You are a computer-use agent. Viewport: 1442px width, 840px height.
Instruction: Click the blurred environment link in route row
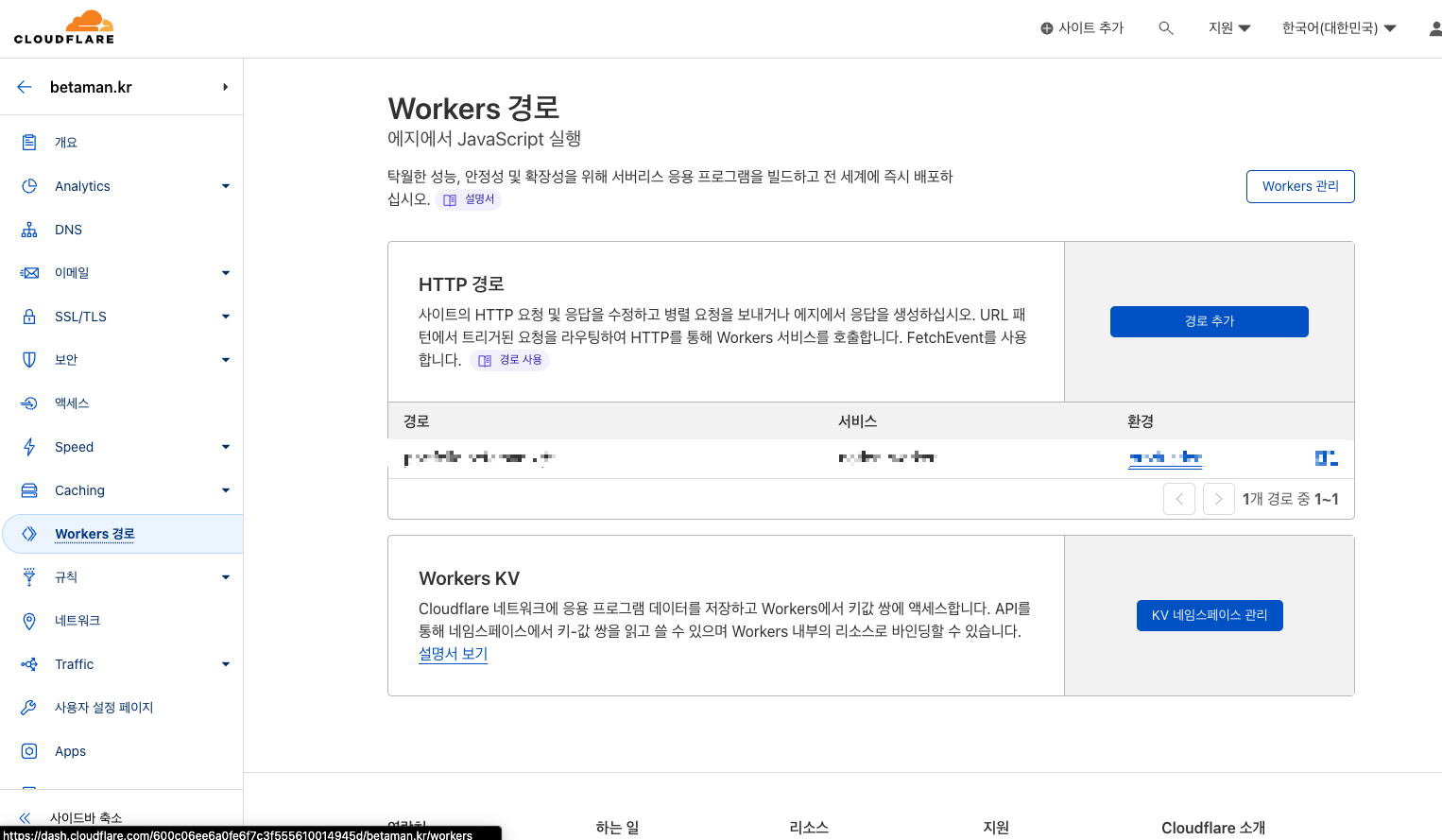[1165, 458]
